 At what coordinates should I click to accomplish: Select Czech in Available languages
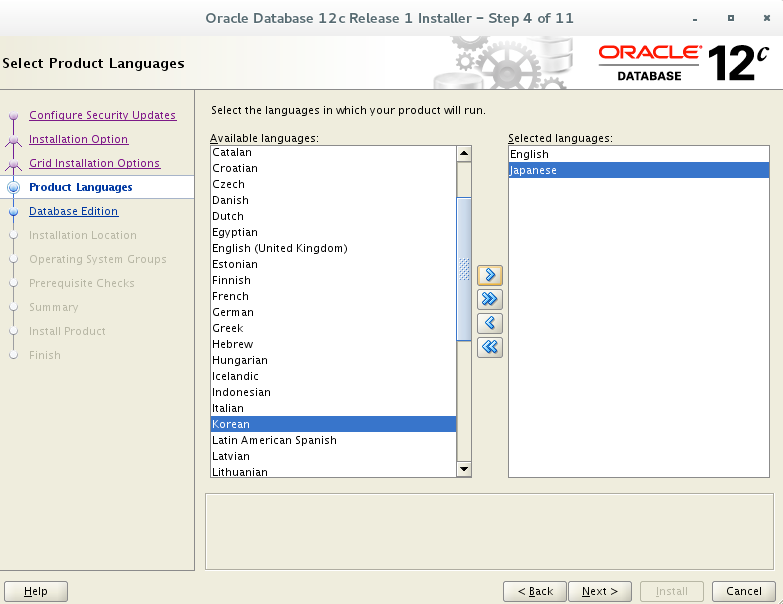click(x=333, y=184)
